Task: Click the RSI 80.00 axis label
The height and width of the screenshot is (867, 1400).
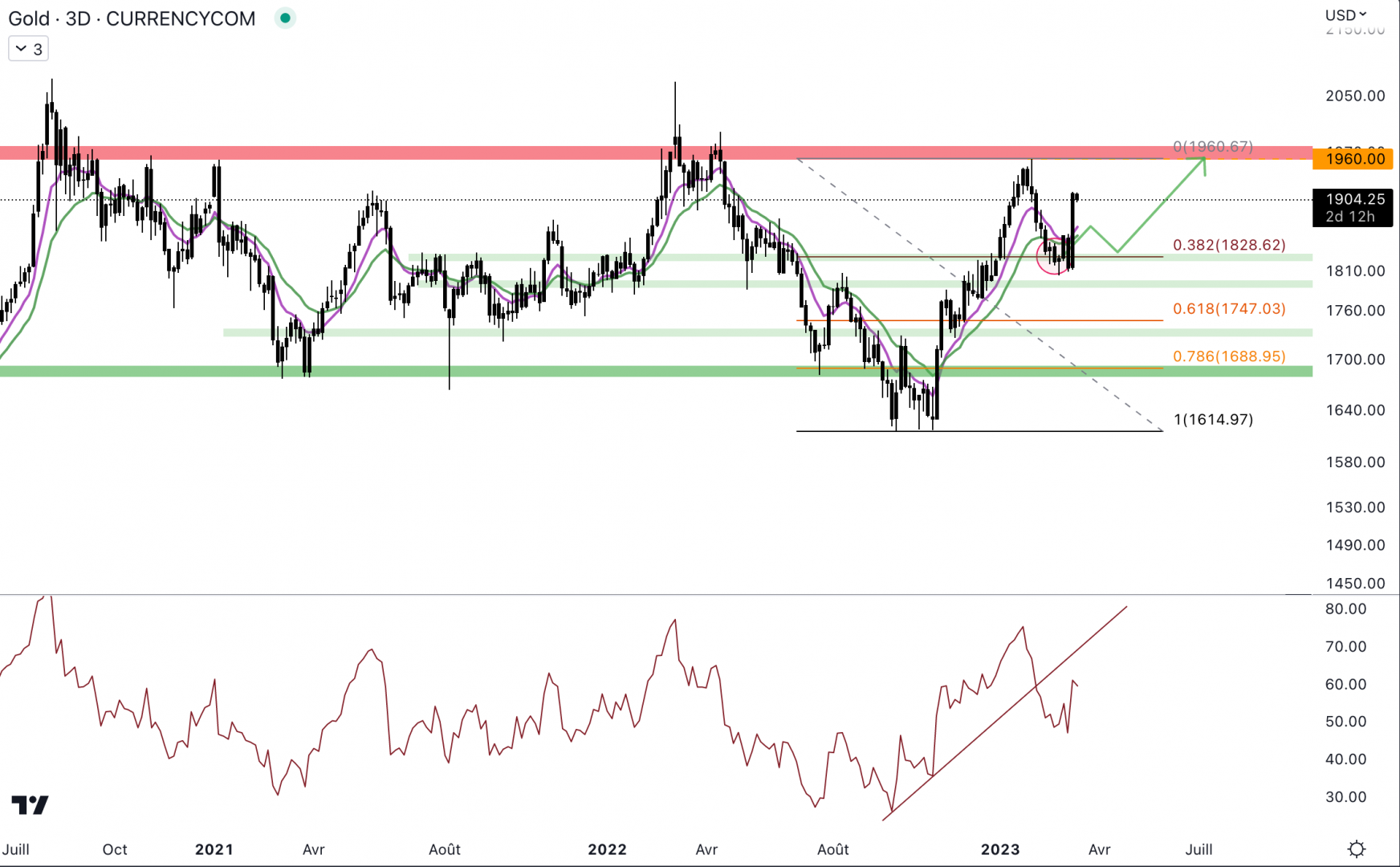Action: point(1345,609)
